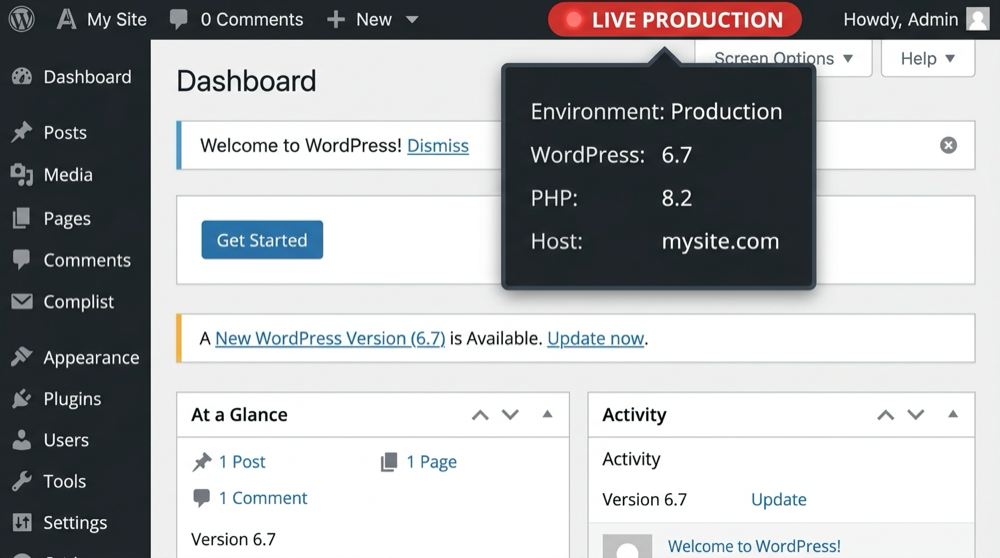Click the LIVE PRODUCTION environment badge
1000x558 pixels.
[675, 20]
